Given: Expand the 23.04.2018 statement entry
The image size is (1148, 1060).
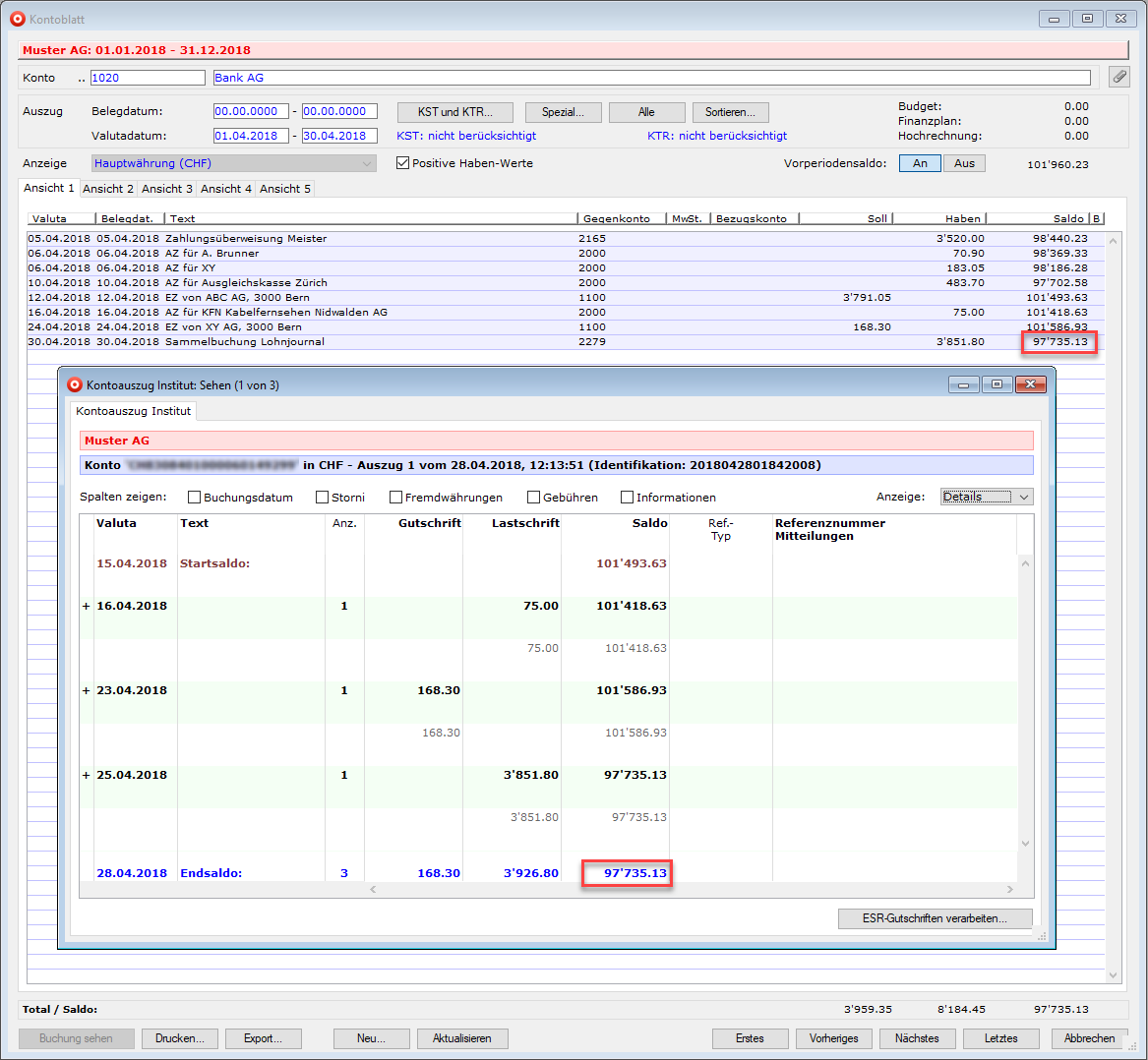Looking at the screenshot, I should [87, 691].
